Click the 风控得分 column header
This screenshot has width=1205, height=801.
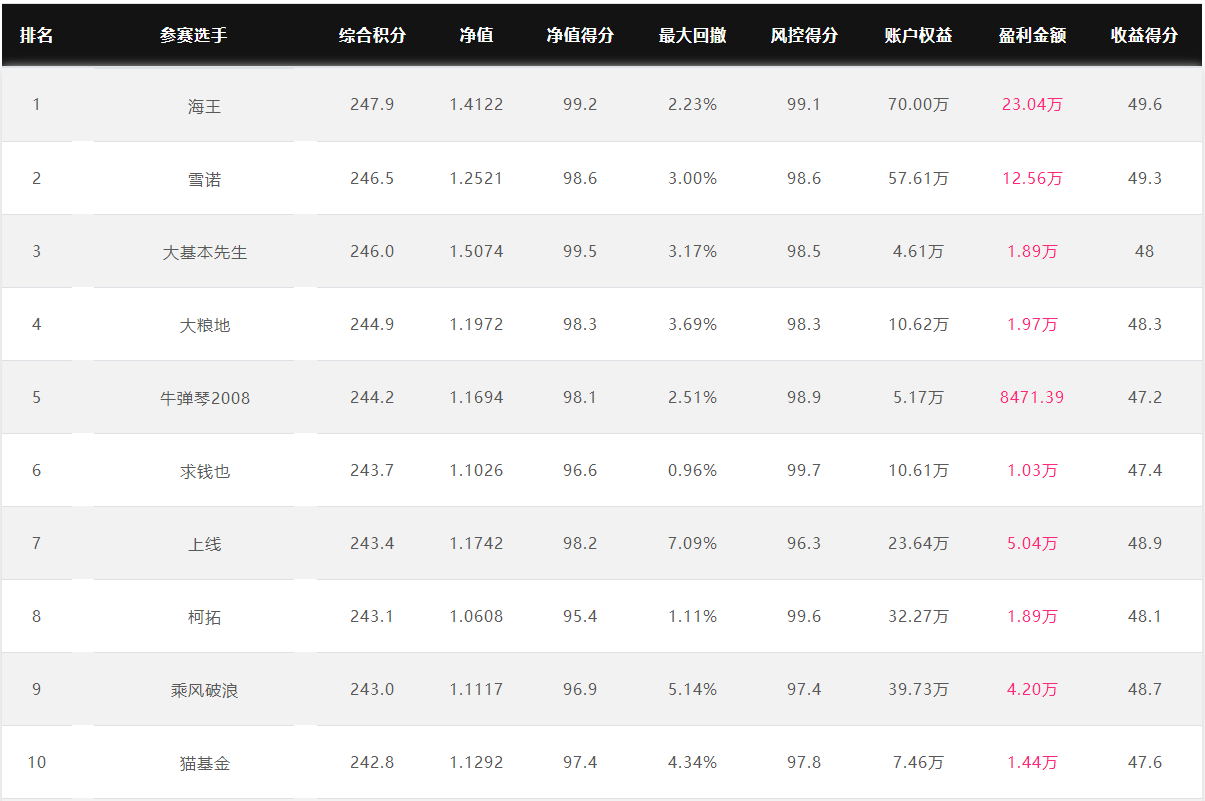click(x=804, y=35)
